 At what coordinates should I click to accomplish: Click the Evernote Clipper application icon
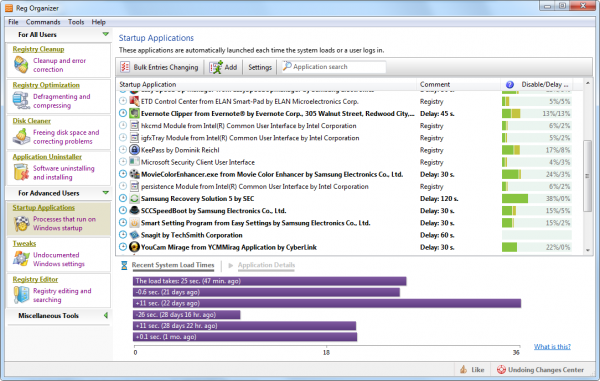click(134, 113)
